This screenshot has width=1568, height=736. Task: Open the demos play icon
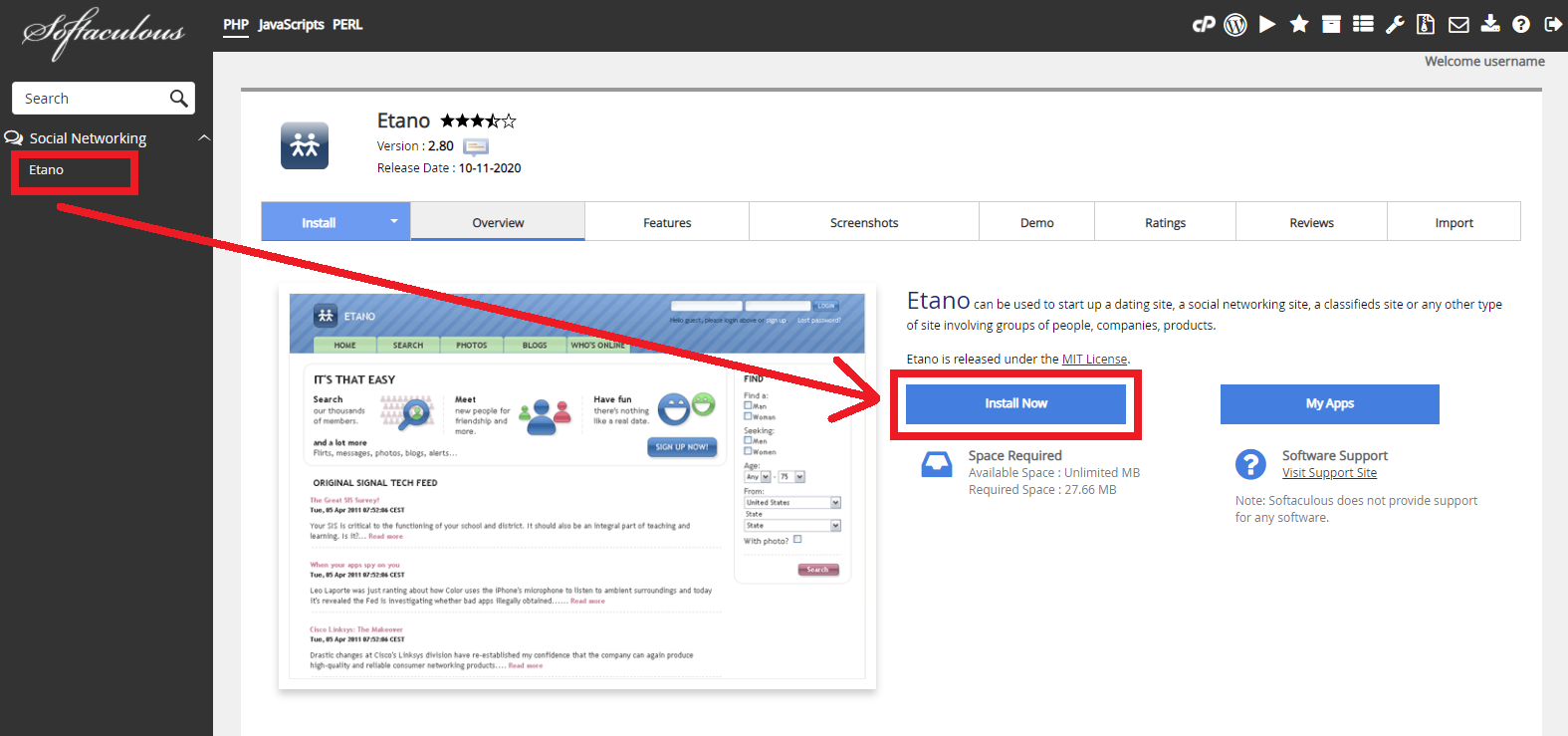[x=1267, y=25]
